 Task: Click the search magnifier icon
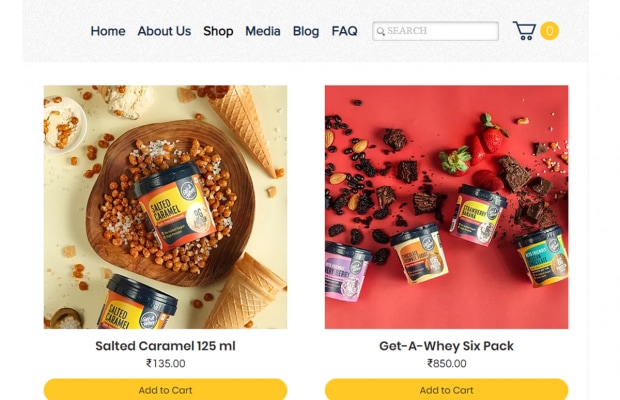[381, 32]
